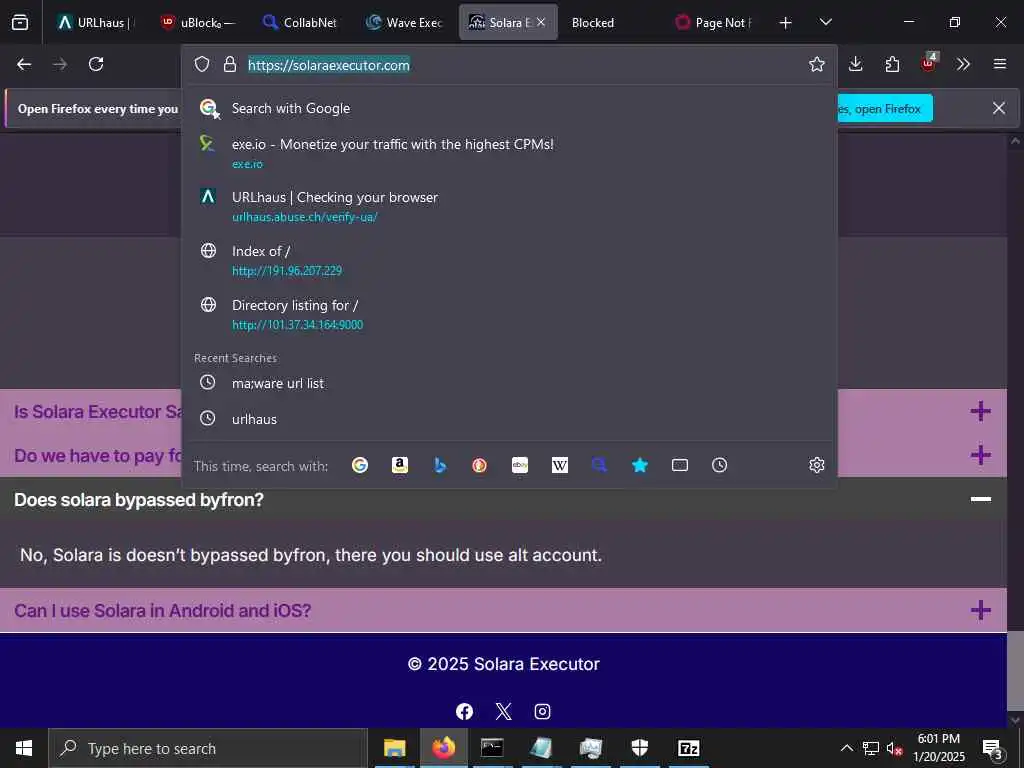Search open tabs via tabs shortcut
This screenshot has width=1024, height=768.
coord(680,465)
